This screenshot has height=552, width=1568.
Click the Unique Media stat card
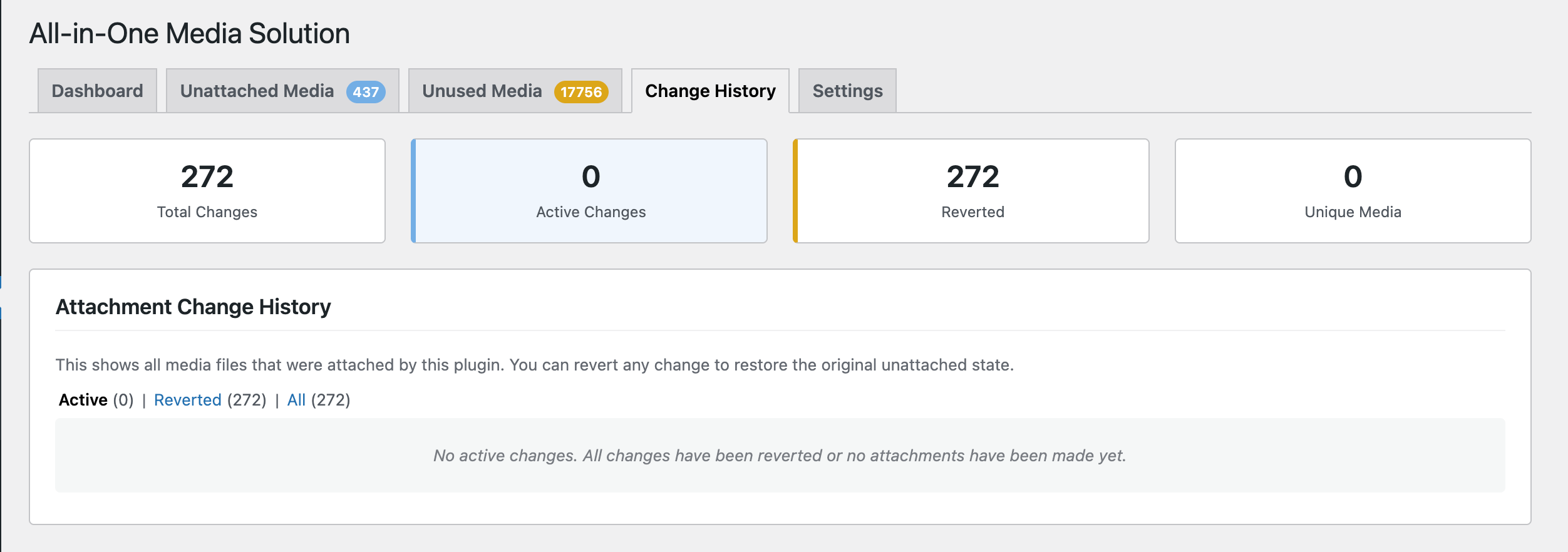1353,191
